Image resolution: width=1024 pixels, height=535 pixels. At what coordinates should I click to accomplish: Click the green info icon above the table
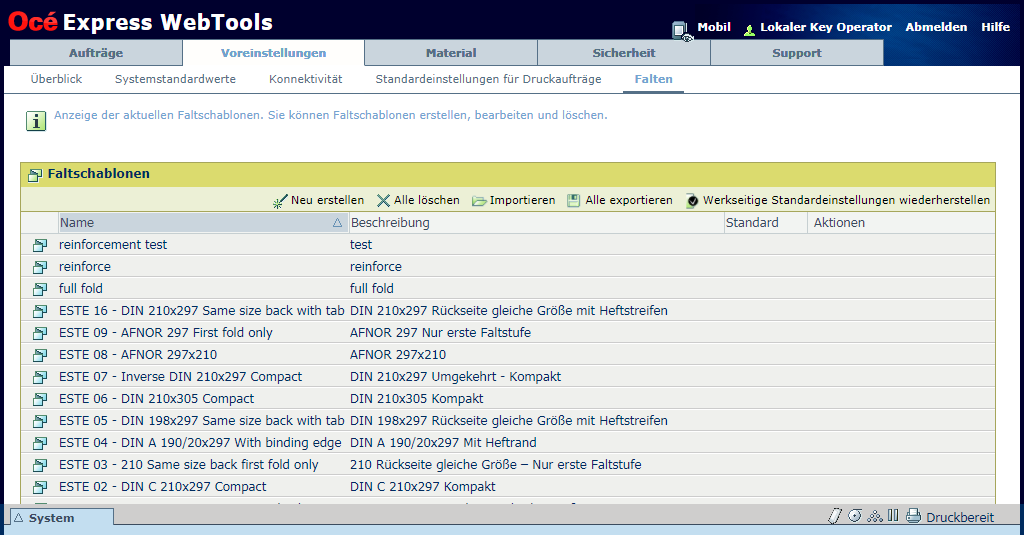tap(36, 121)
